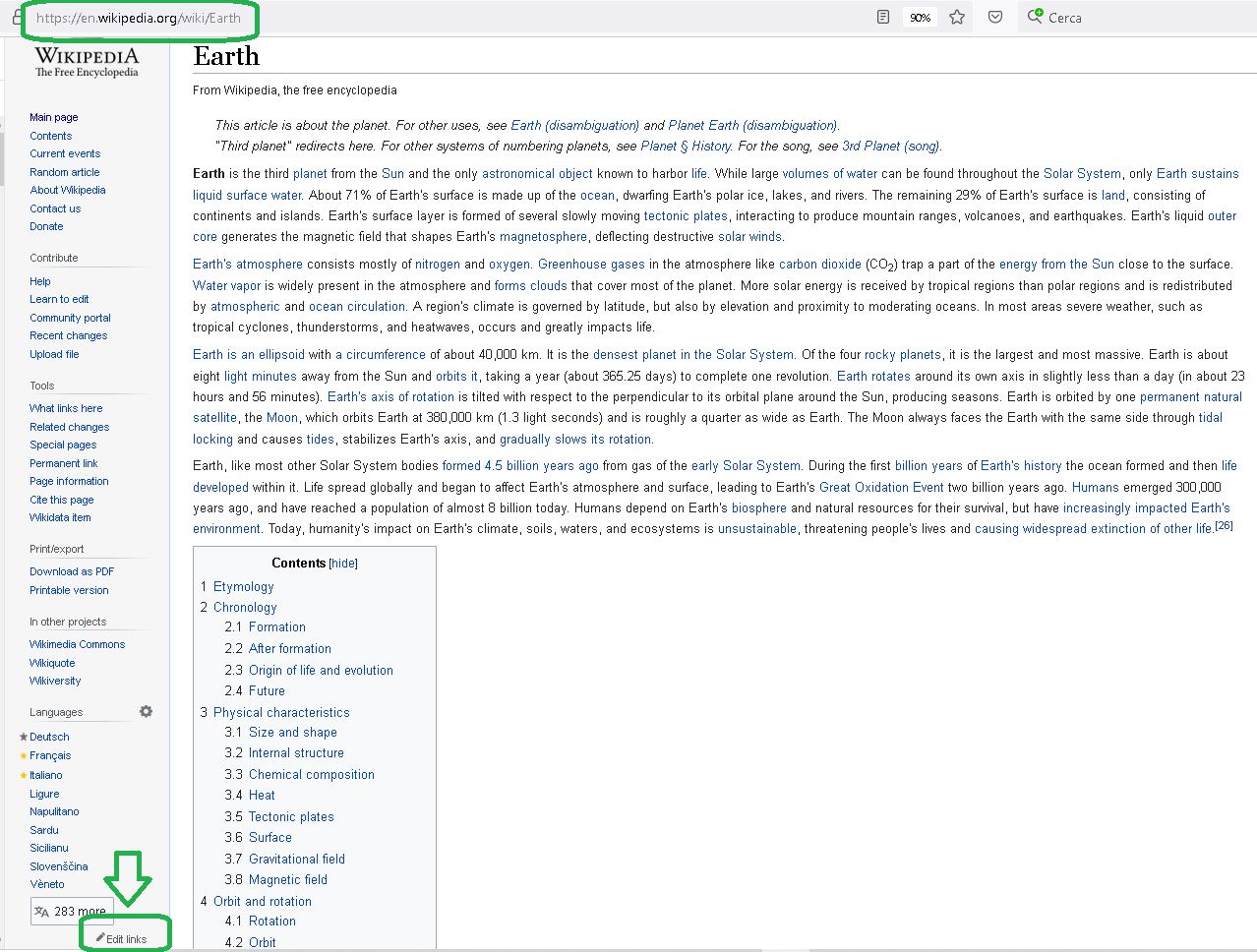Open Help under Contribute
The image size is (1257, 952).
[40, 281]
